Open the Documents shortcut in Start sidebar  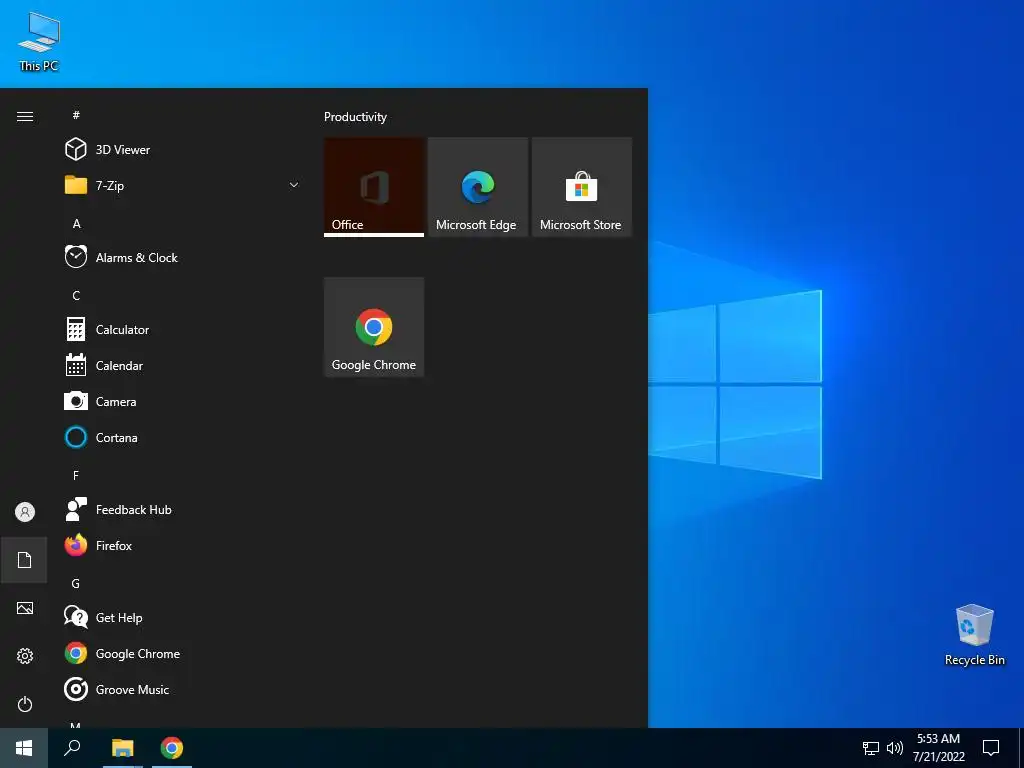tap(25, 560)
